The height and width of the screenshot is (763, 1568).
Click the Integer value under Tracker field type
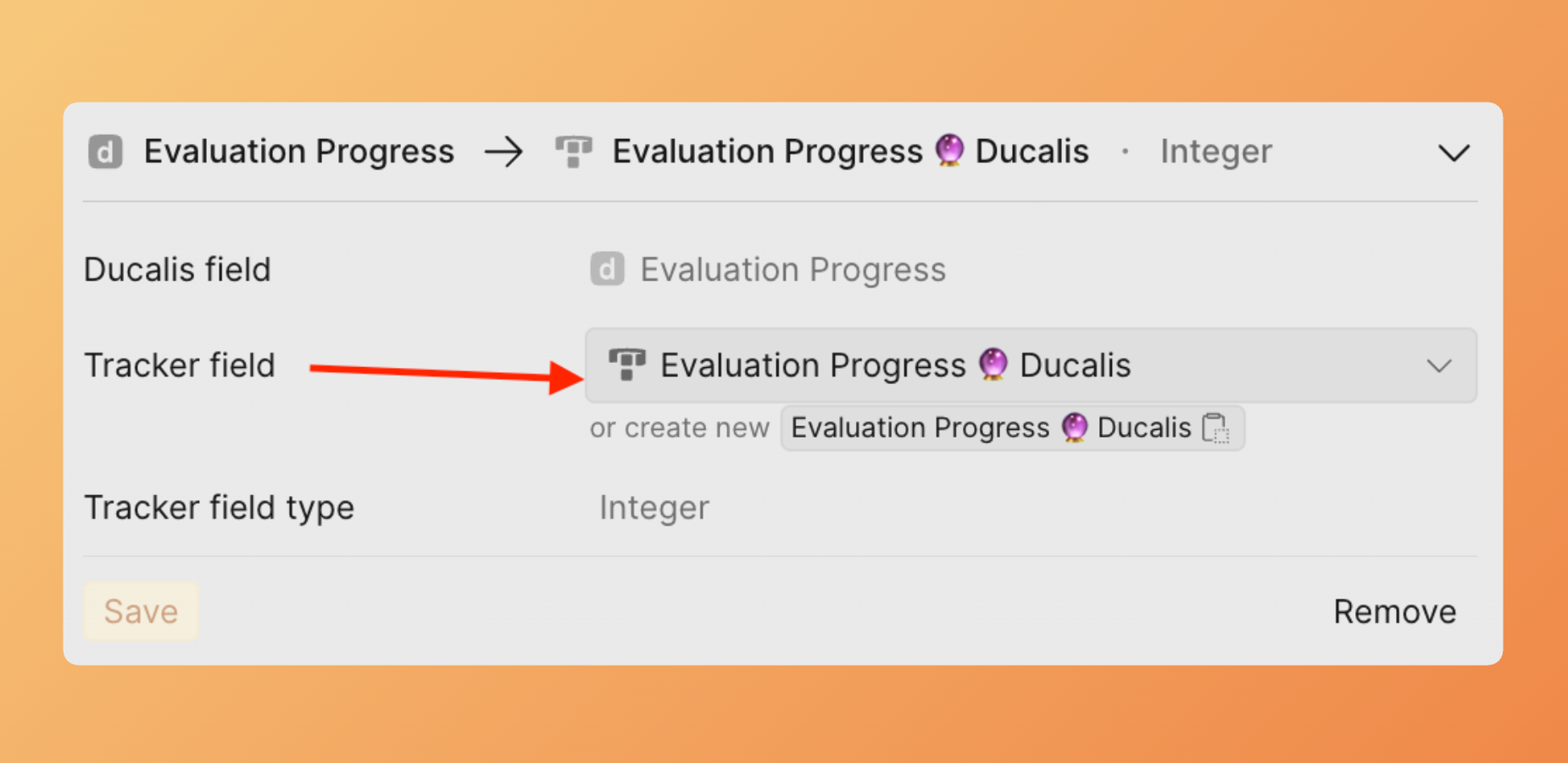[x=654, y=508]
